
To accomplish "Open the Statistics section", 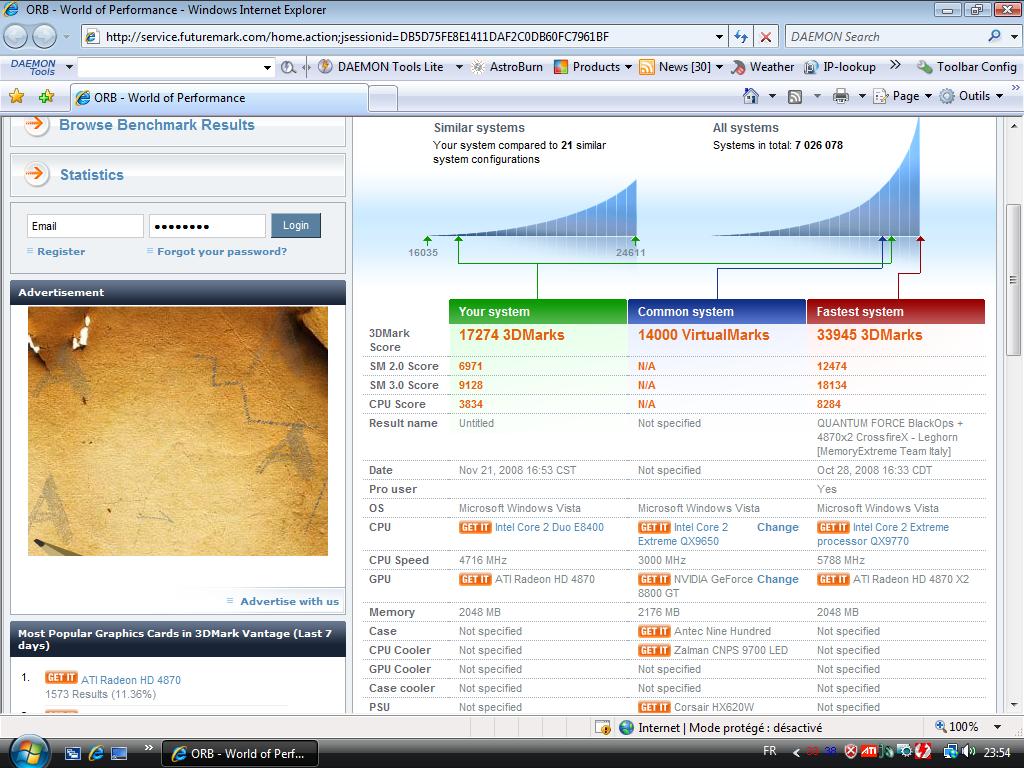I will [91, 174].
